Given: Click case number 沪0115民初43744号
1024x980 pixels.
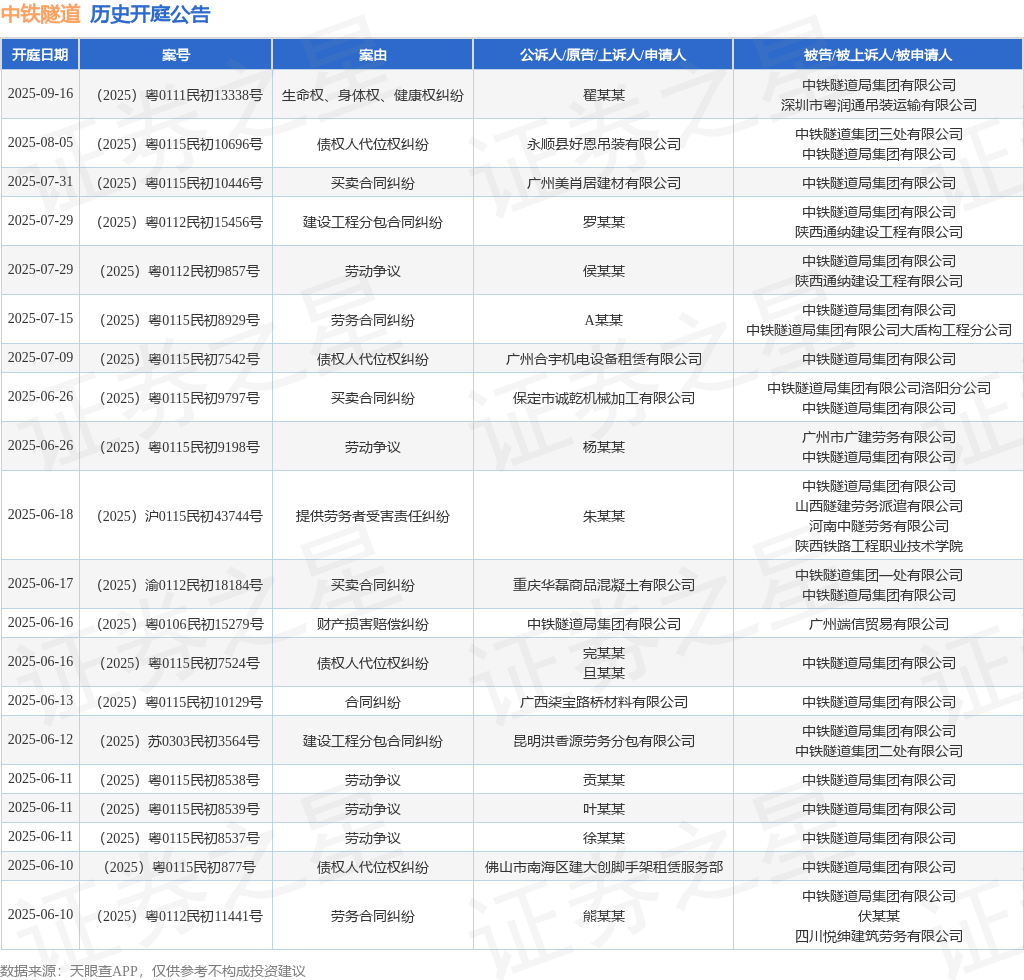Looking at the screenshot, I should pyautogui.click(x=180, y=516).
